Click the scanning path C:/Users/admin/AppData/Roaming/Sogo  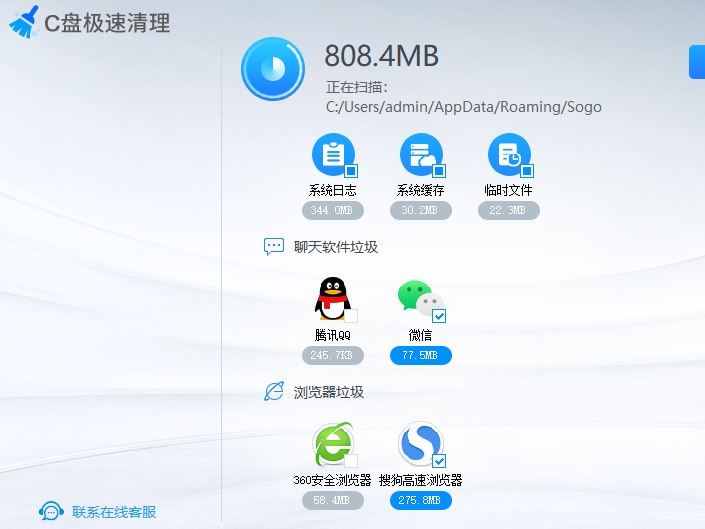tap(464, 107)
